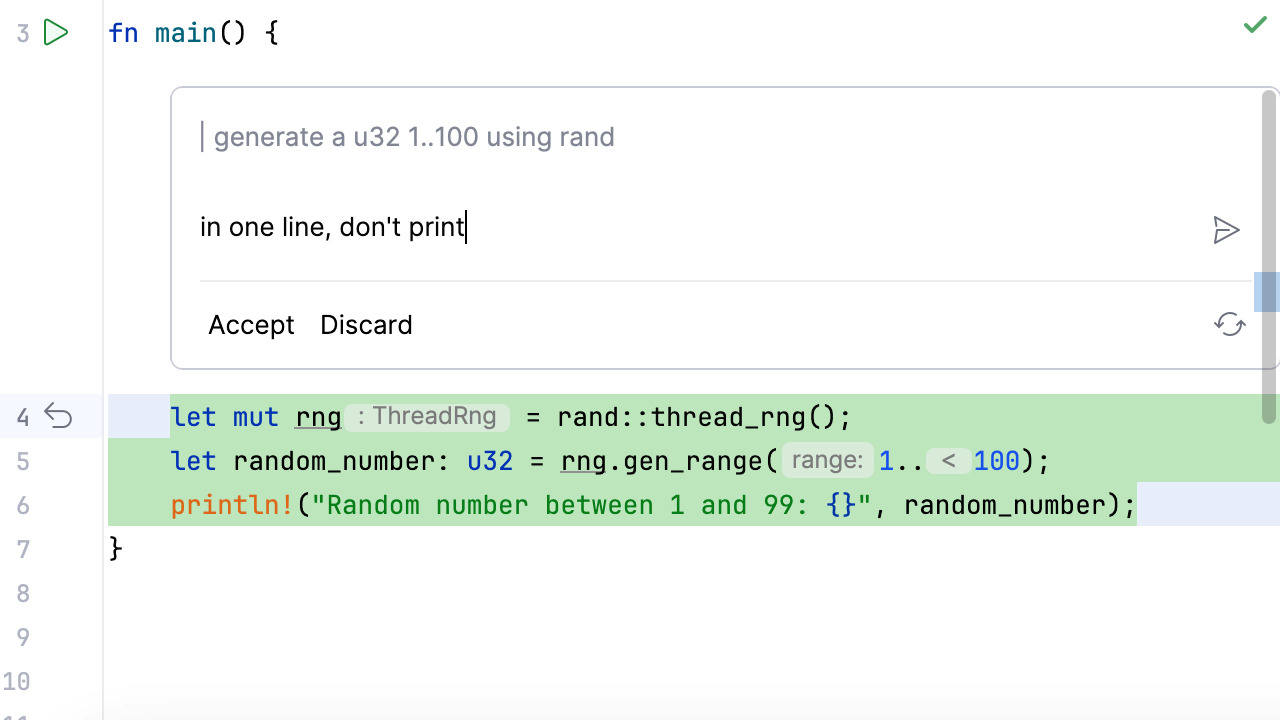Click the green checkmark inspection status icon
The height and width of the screenshot is (720, 1280).
tap(1255, 25)
